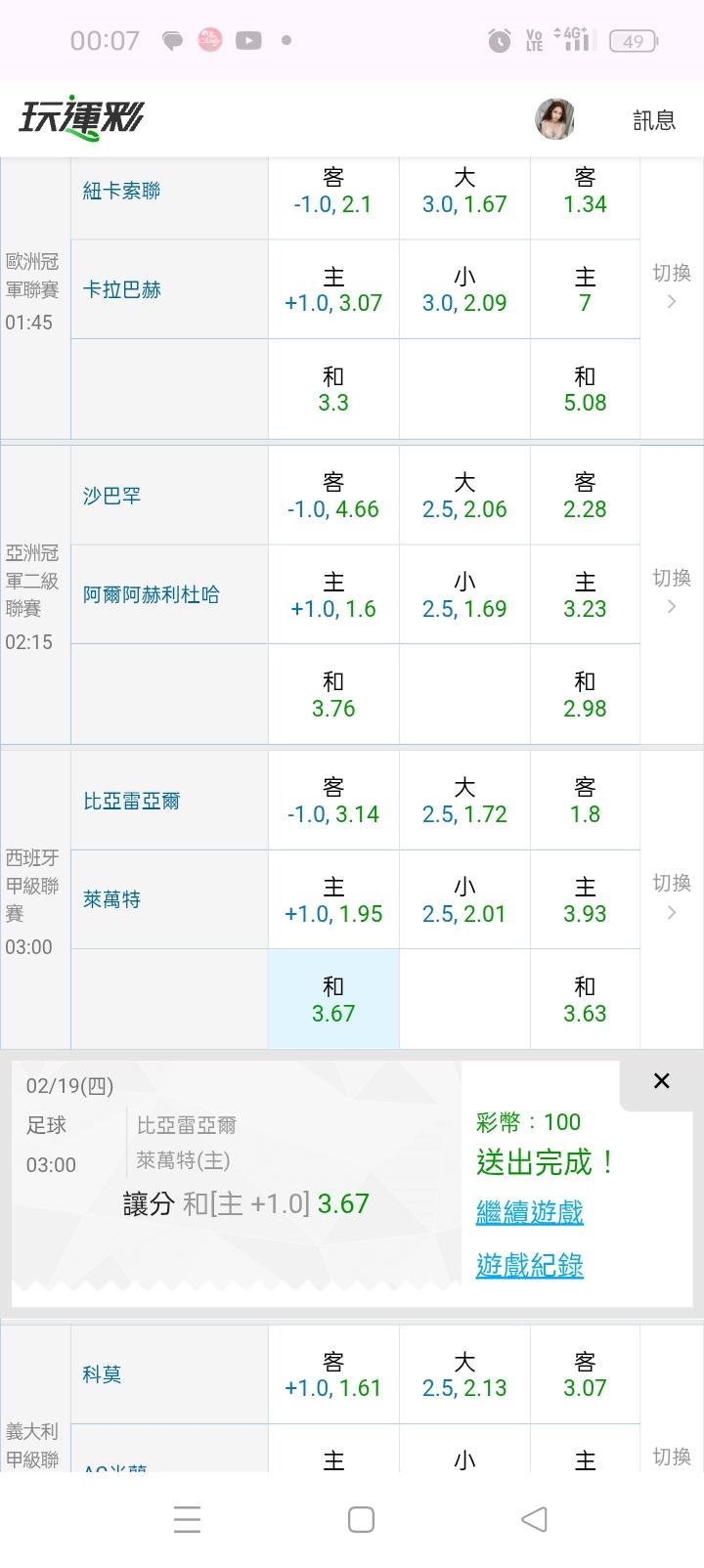Tap Android home navigation button
Viewport: 704px width, 1568px height.
coord(361,1519)
